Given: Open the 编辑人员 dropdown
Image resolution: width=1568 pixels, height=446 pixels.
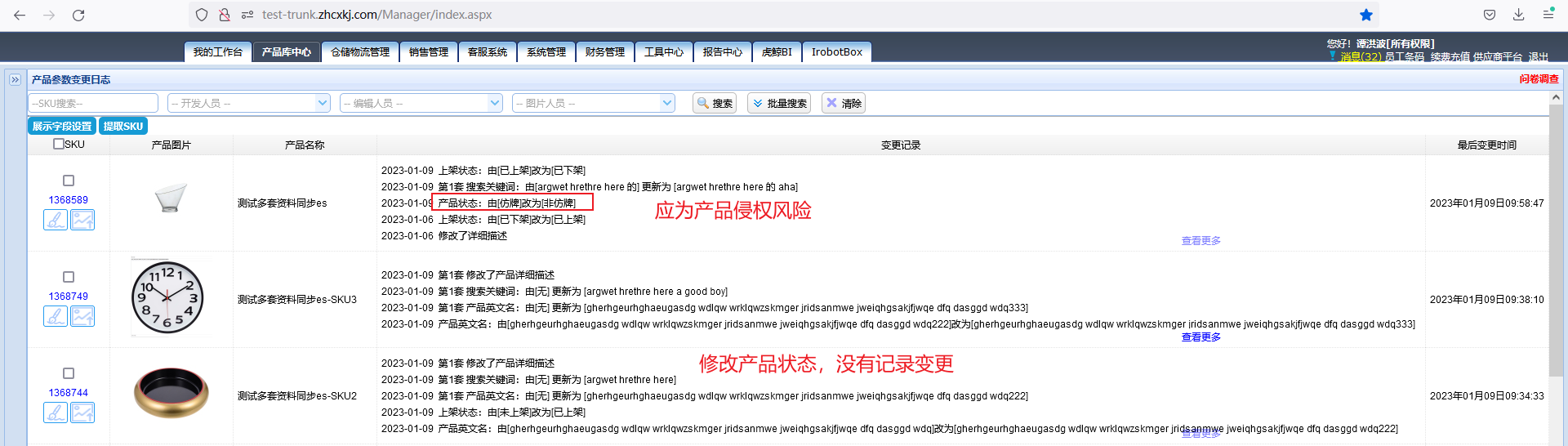Looking at the screenshot, I should [x=421, y=103].
